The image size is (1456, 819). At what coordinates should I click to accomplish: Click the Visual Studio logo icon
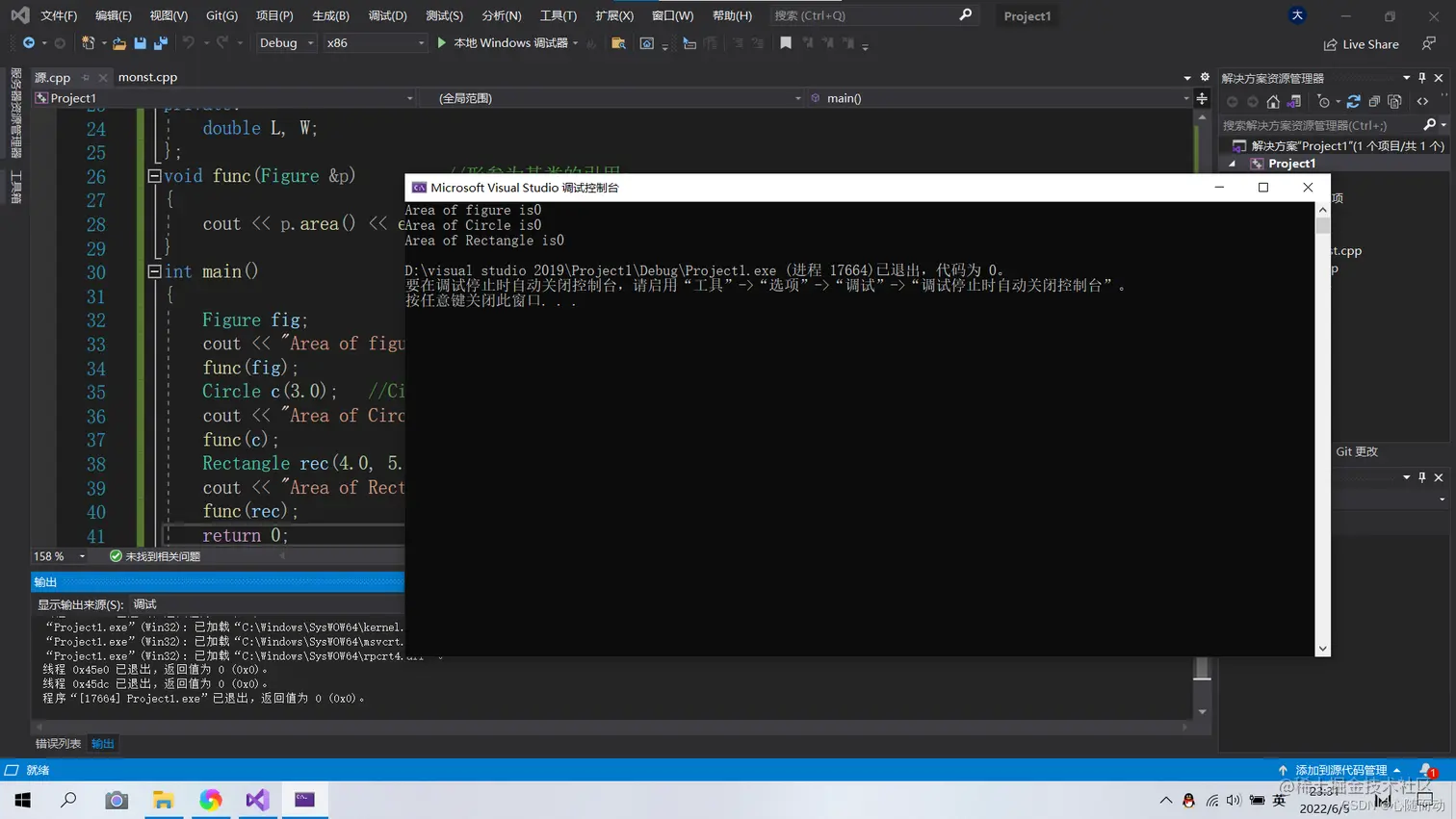(x=19, y=15)
